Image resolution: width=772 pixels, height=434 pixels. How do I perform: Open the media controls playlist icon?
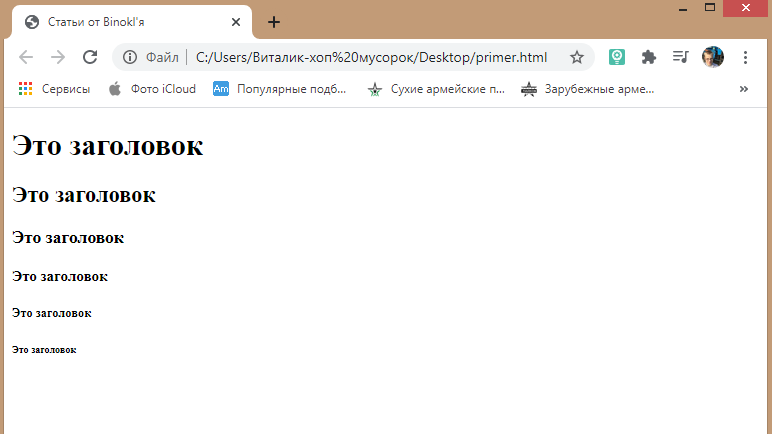click(680, 57)
